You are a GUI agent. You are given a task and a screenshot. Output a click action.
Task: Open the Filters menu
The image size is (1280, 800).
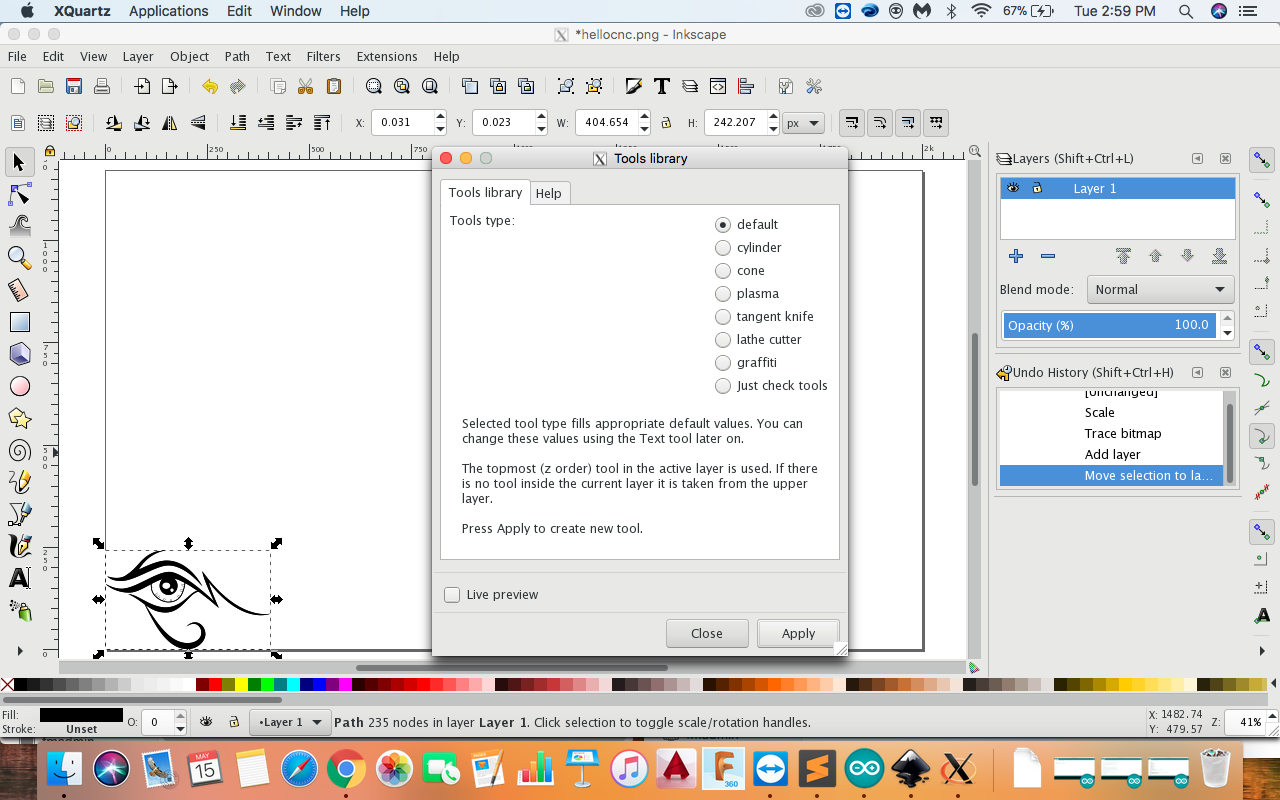point(323,56)
